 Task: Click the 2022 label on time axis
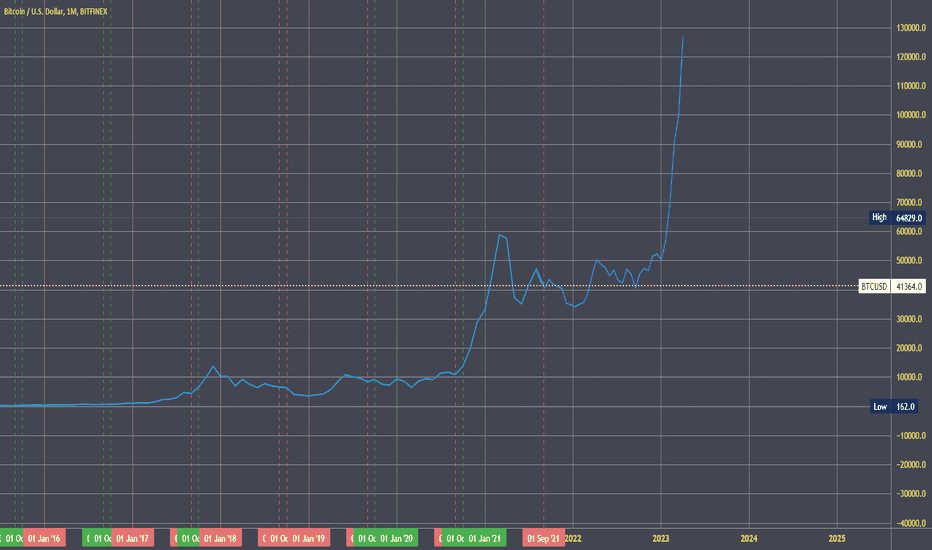[x=574, y=539]
